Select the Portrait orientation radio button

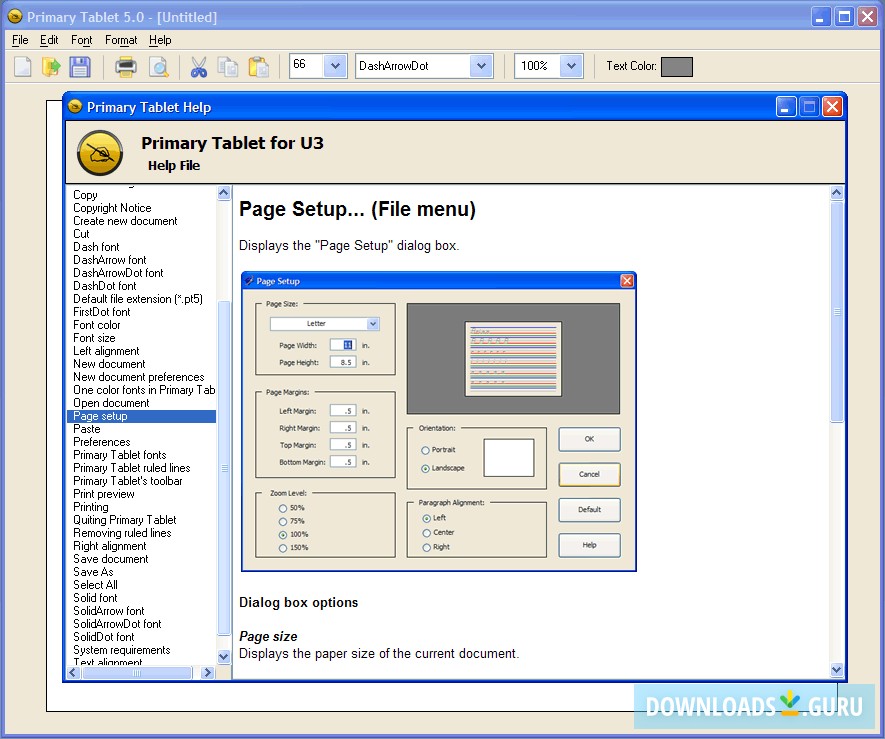click(426, 451)
